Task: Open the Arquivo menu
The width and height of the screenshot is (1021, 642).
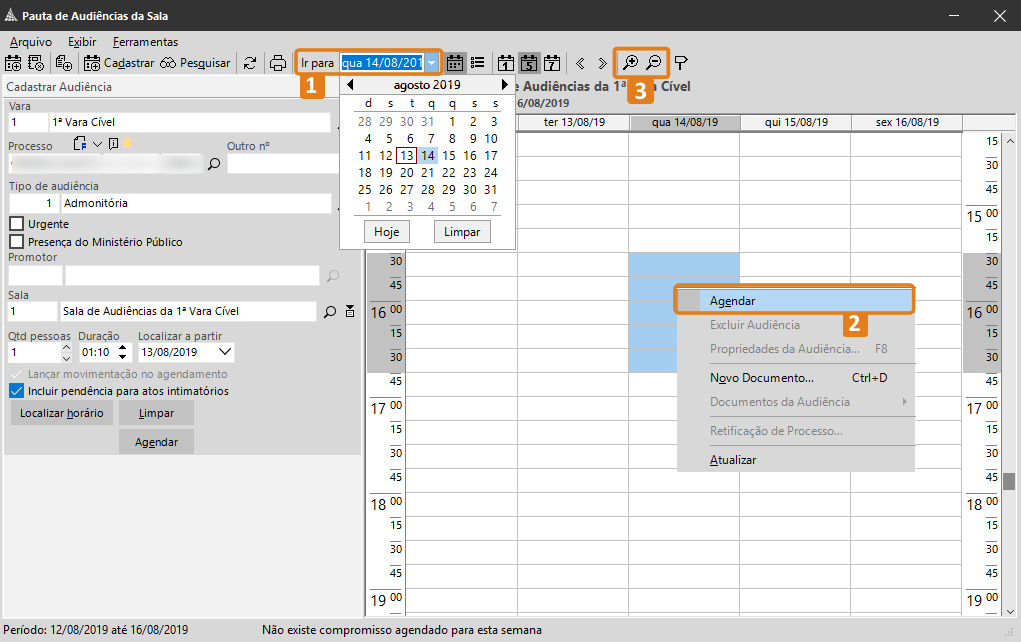Action: [31, 42]
